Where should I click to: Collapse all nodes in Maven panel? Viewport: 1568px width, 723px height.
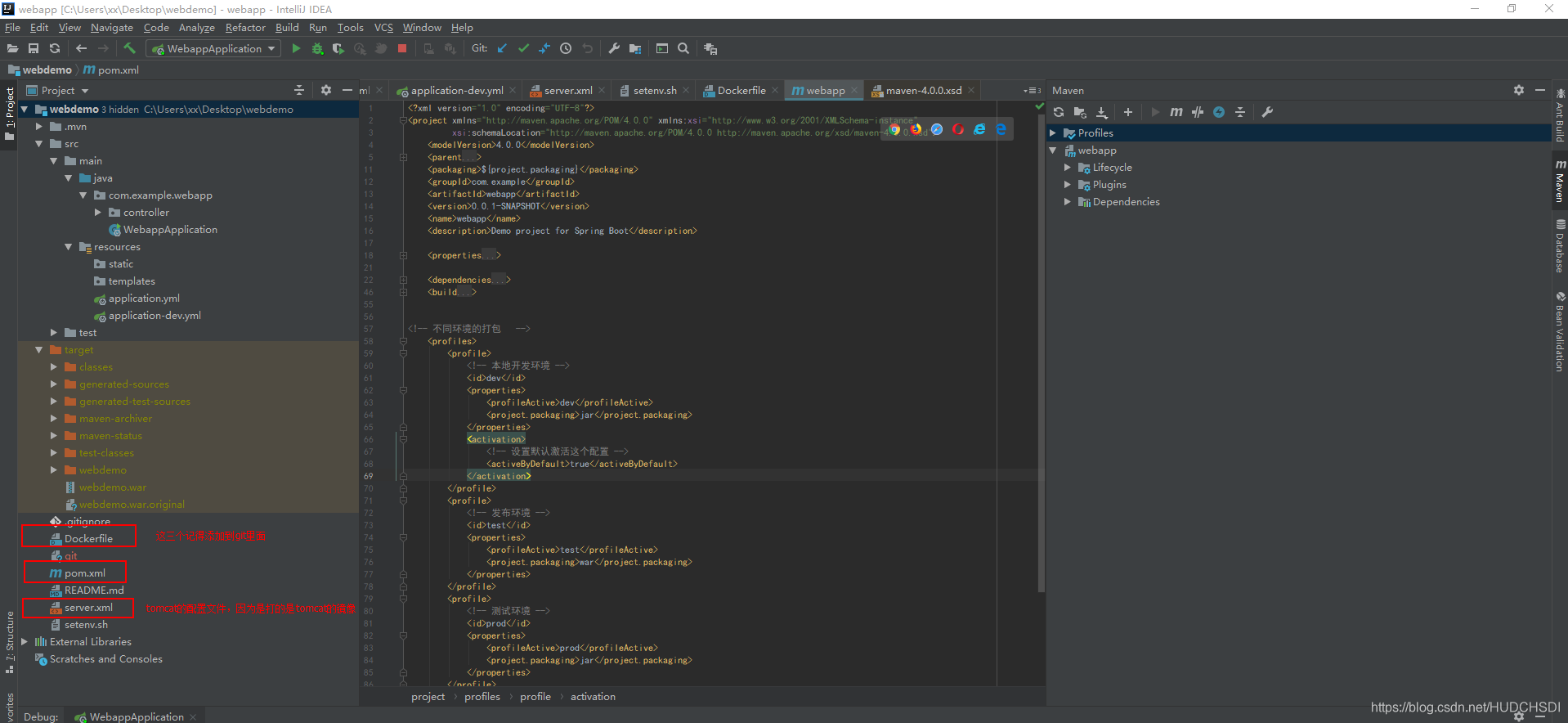pyautogui.click(x=1240, y=112)
